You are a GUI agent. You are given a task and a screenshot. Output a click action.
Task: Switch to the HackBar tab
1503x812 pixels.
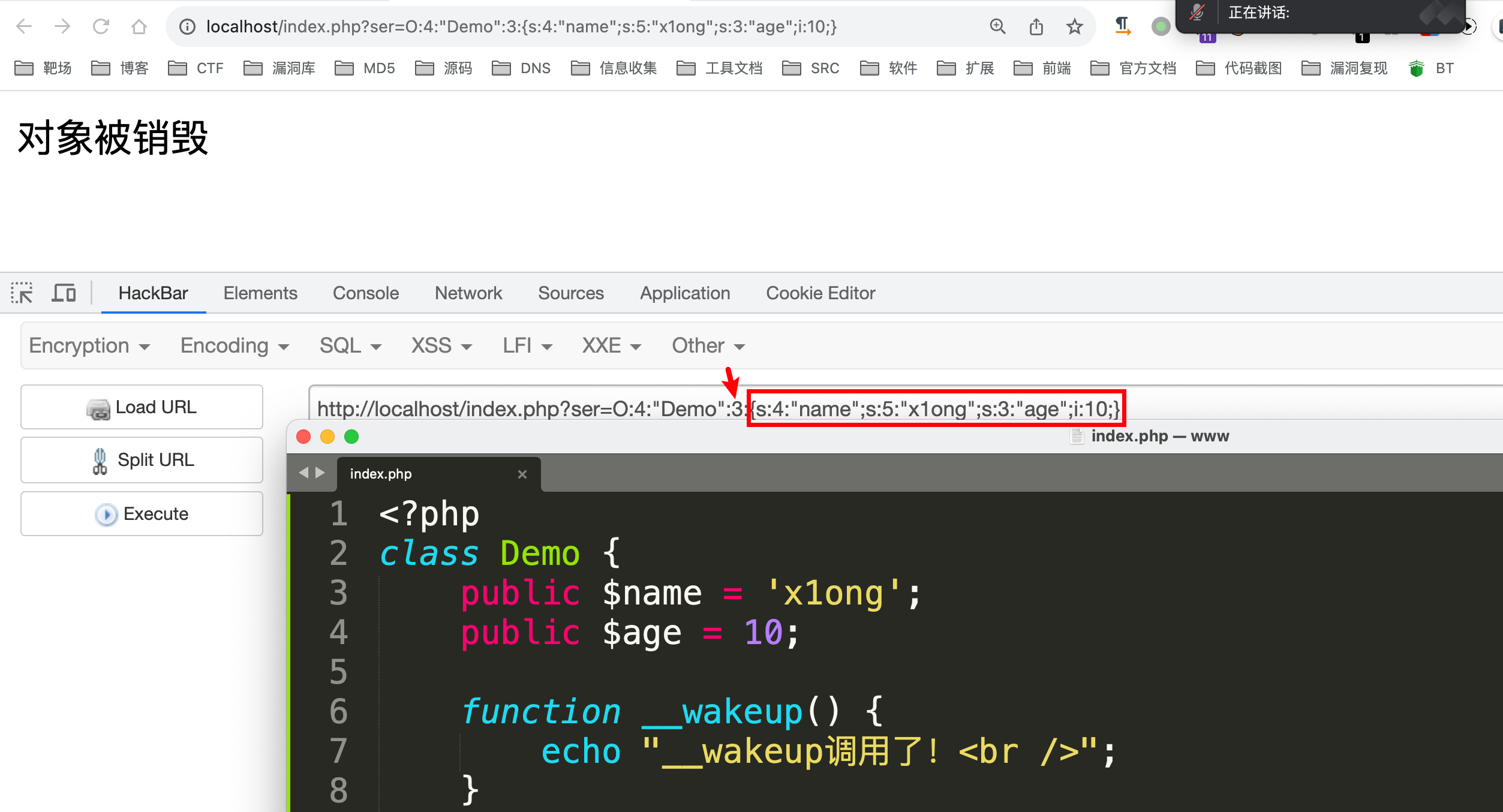[153, 293]
